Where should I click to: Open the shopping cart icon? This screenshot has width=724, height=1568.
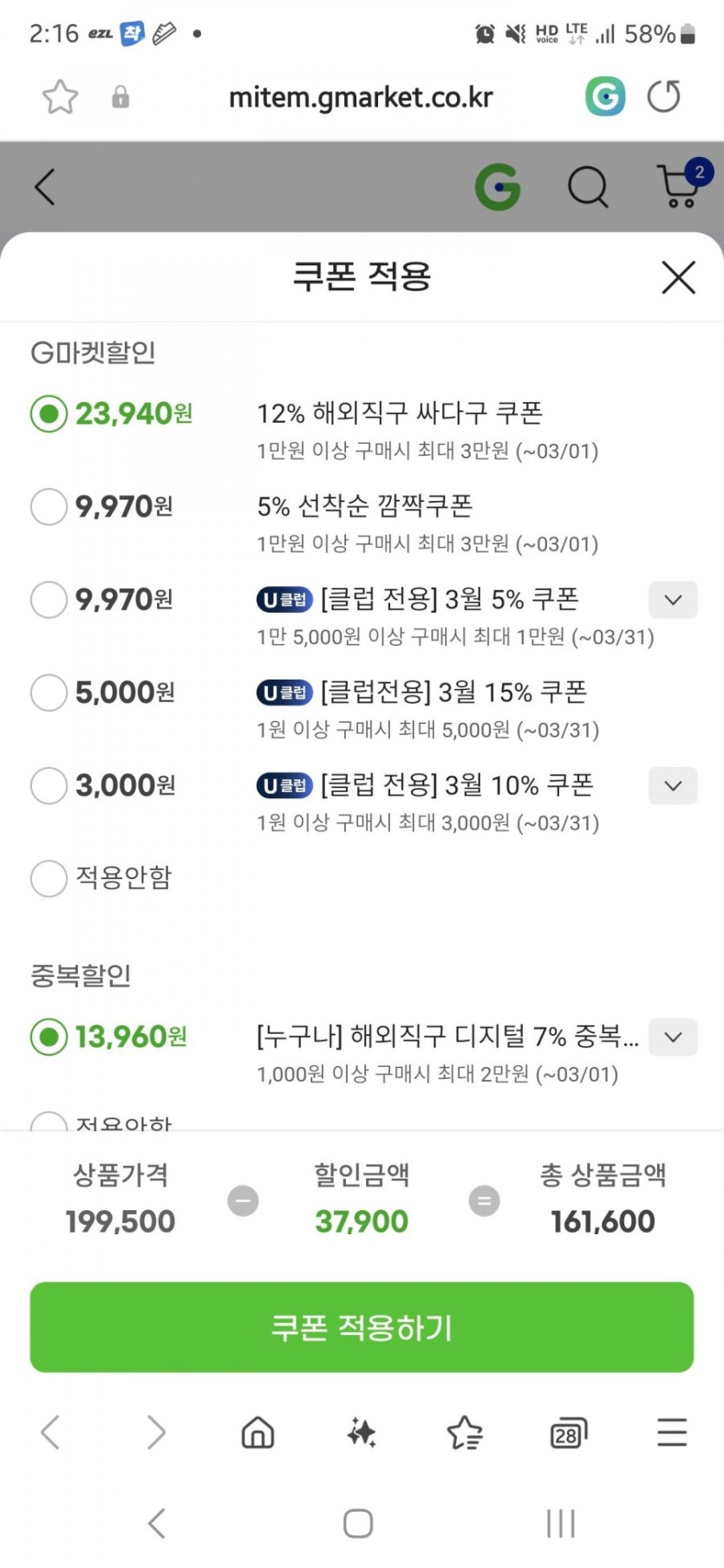tap(679, 185)
